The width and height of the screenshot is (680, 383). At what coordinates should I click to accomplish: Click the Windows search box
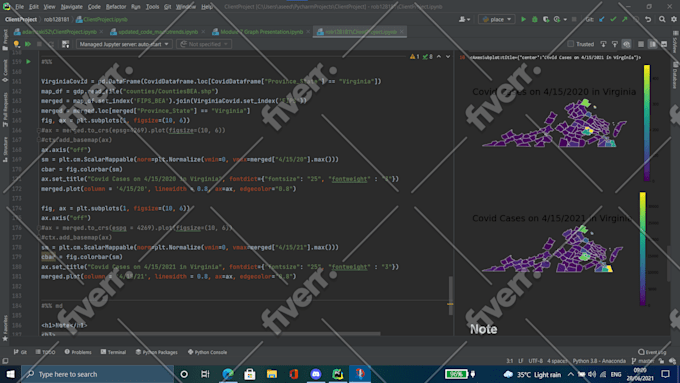pyautogui.click(x=98, y=374)
